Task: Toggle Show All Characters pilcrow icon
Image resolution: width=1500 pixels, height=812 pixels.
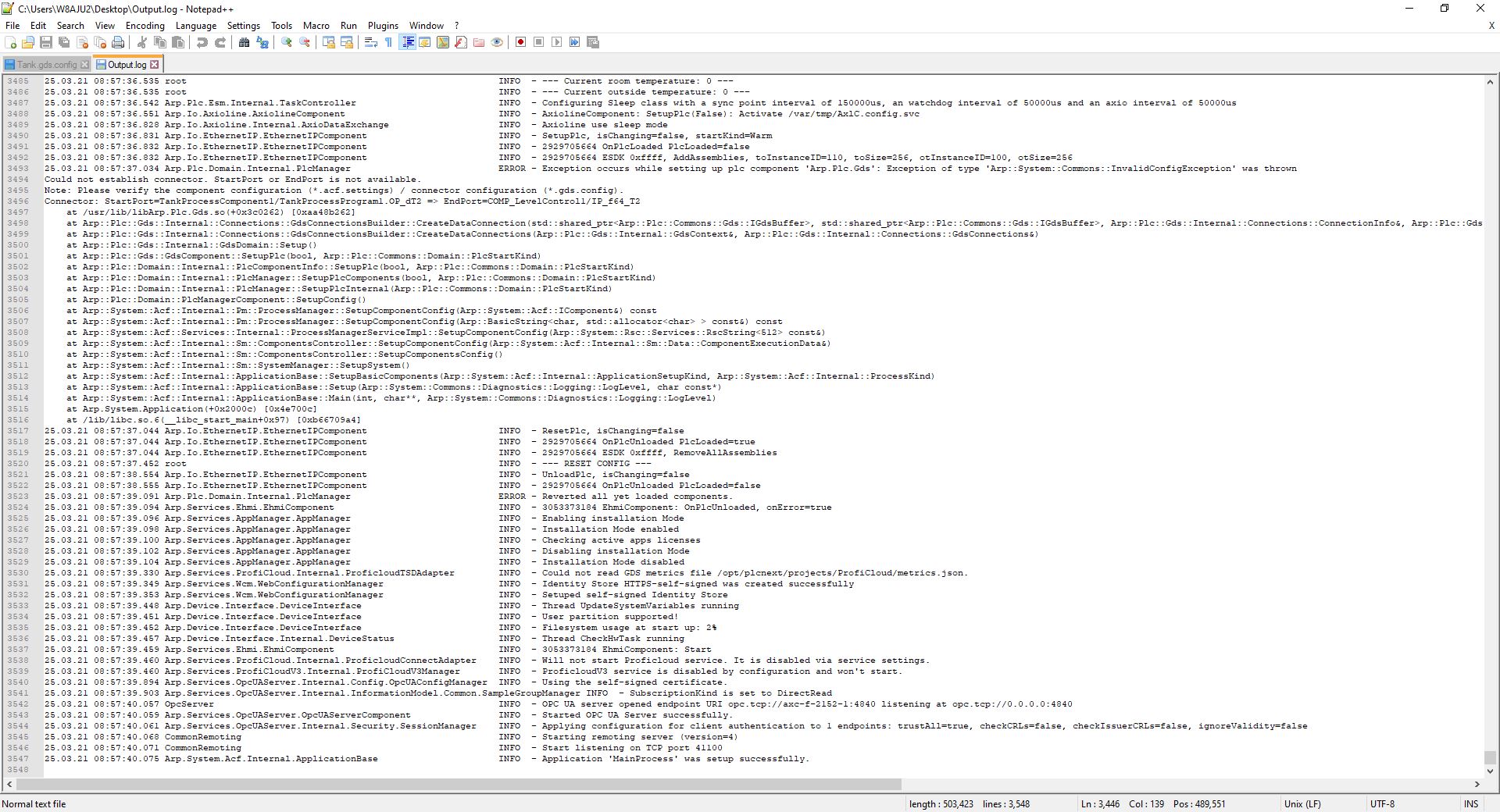Action: pos(389,42)
